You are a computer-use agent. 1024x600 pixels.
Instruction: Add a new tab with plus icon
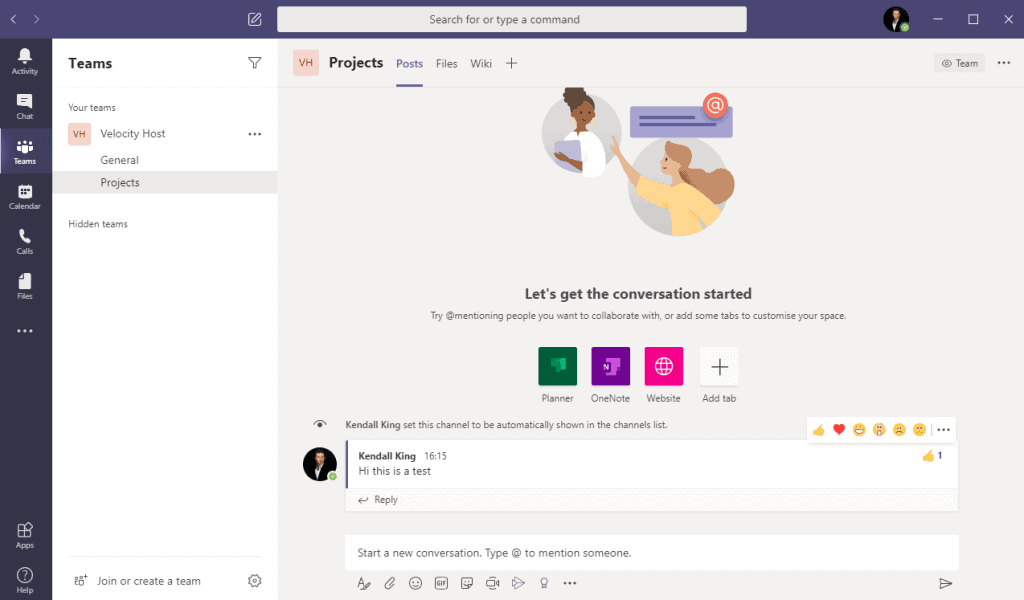[x=511, y=63]
